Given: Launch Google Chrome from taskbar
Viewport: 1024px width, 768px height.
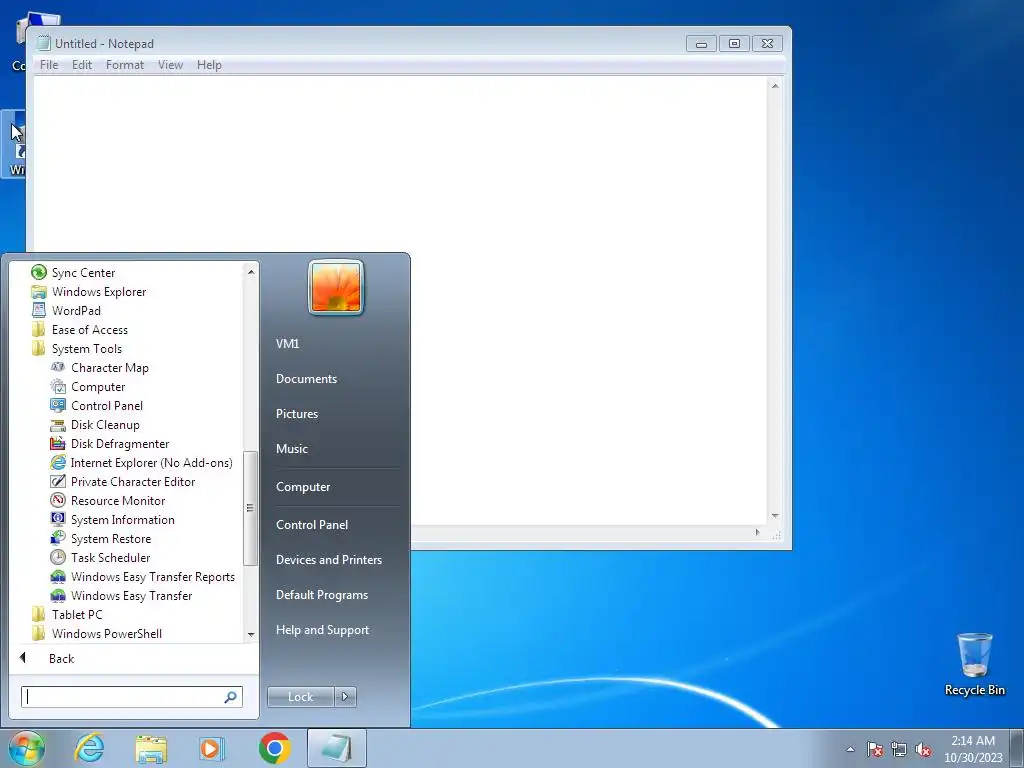Looking at the screenshot, I should [274, 748].
